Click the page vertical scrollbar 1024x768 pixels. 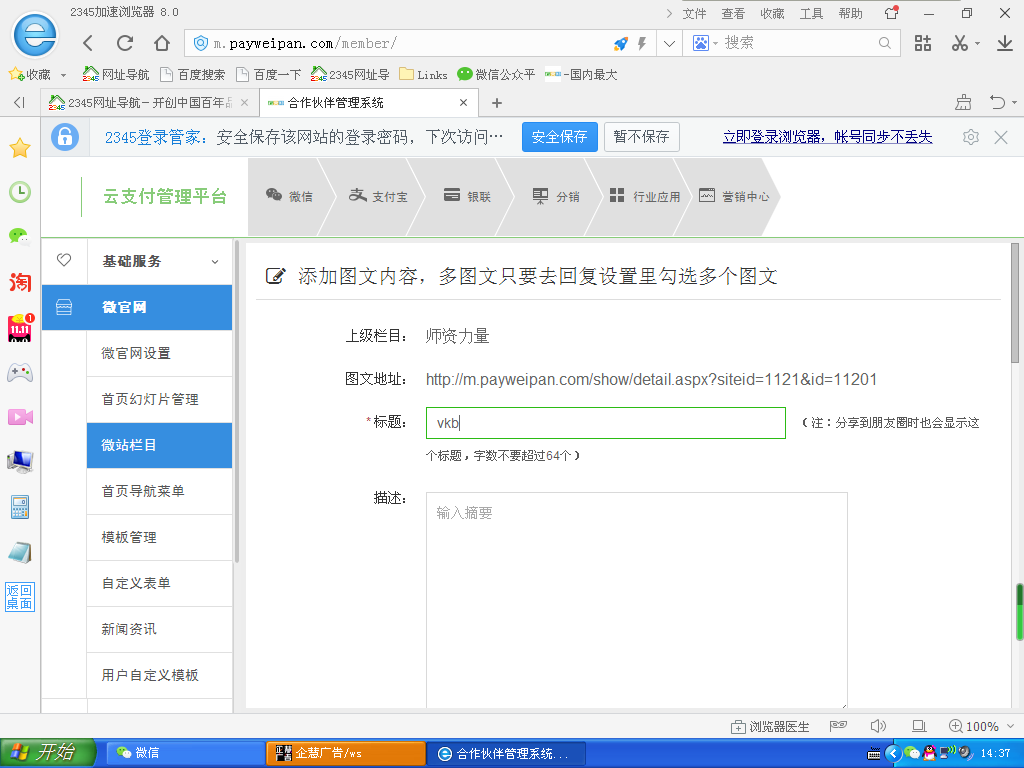(x=1015, y=477)
